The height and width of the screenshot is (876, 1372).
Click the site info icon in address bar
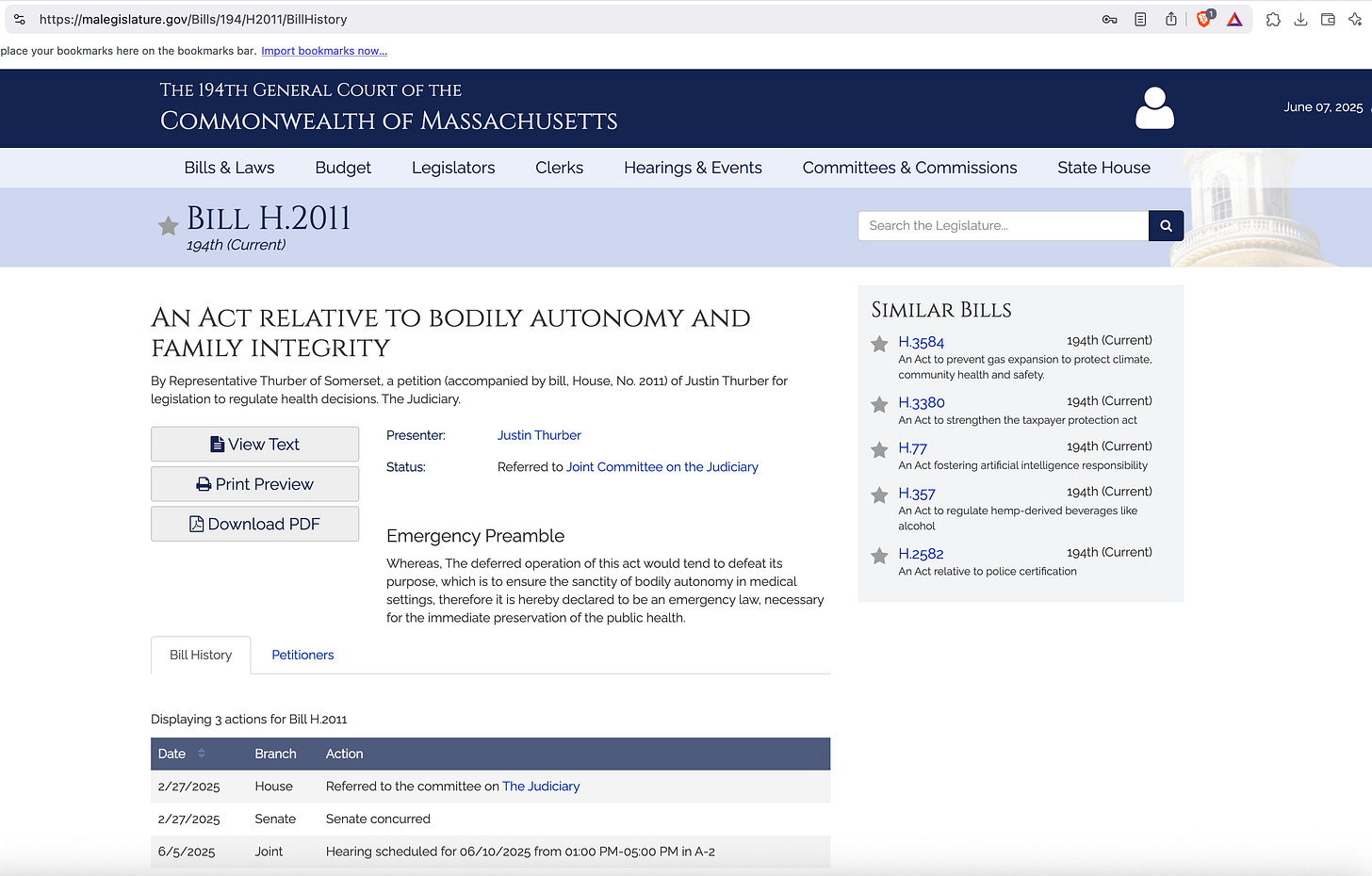coord(19,19)
